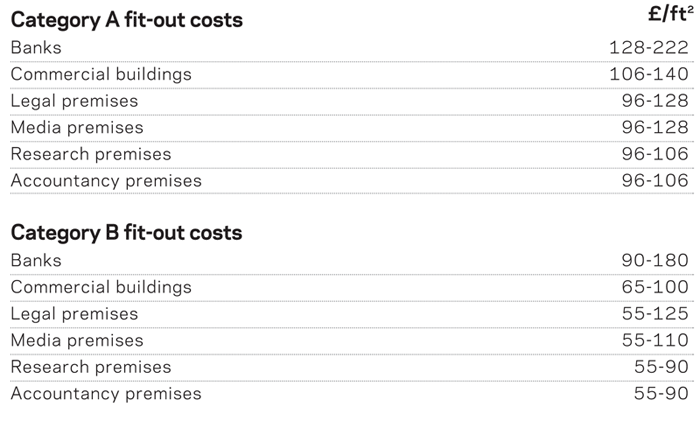Click the Category A fit-out costs heading
The height and width of the screenshot is (421, 700).
126,20
